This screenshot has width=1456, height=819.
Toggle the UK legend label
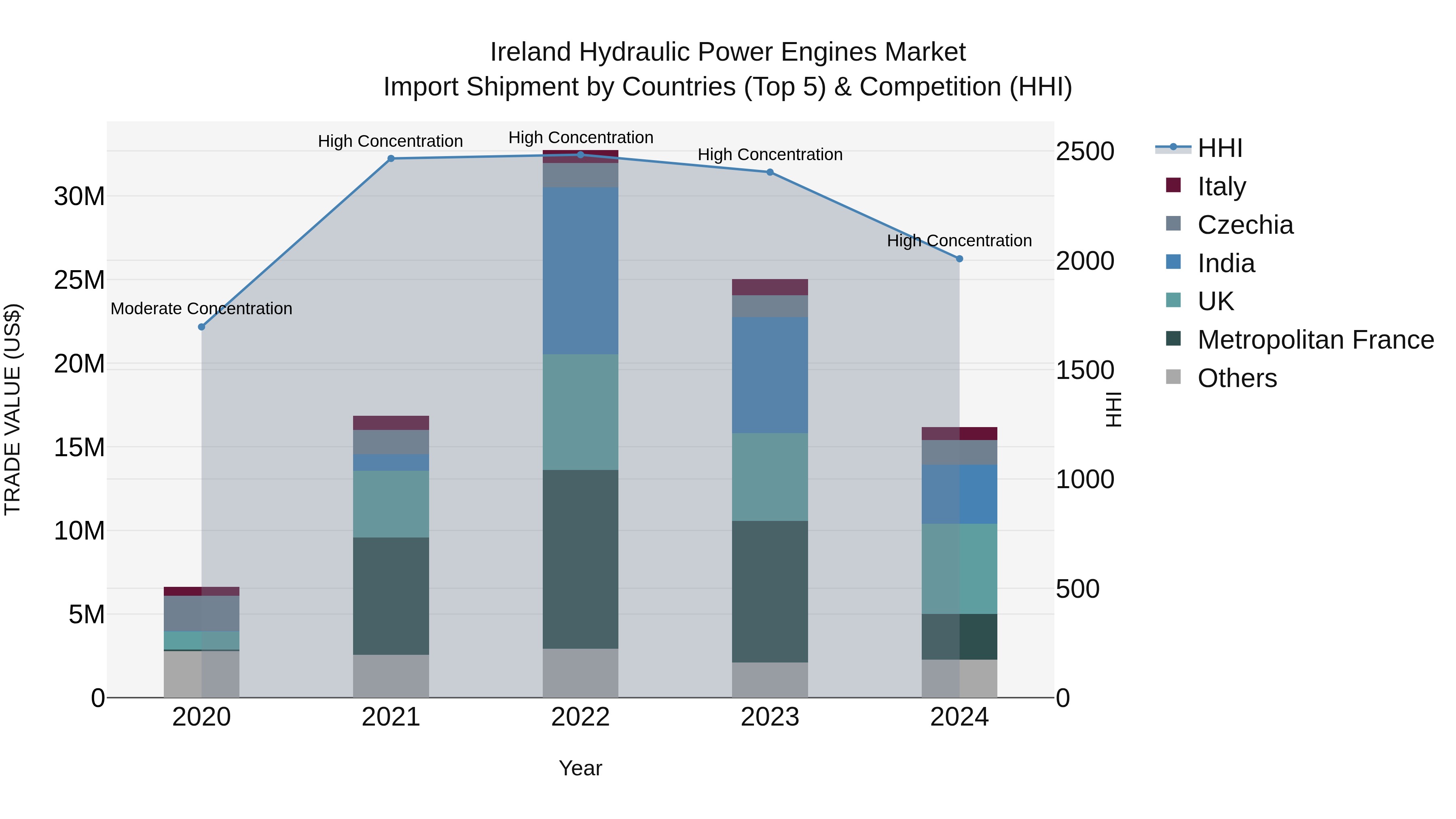coord(1216,302)
